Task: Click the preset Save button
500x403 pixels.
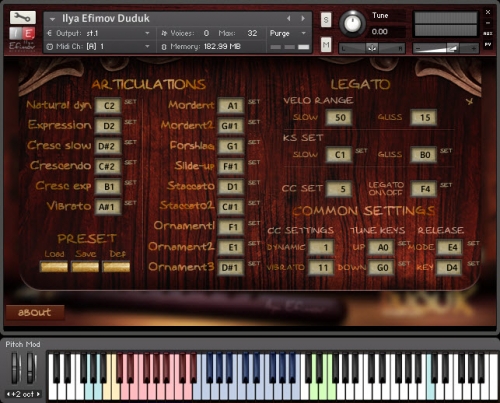Action: [85, 267]
